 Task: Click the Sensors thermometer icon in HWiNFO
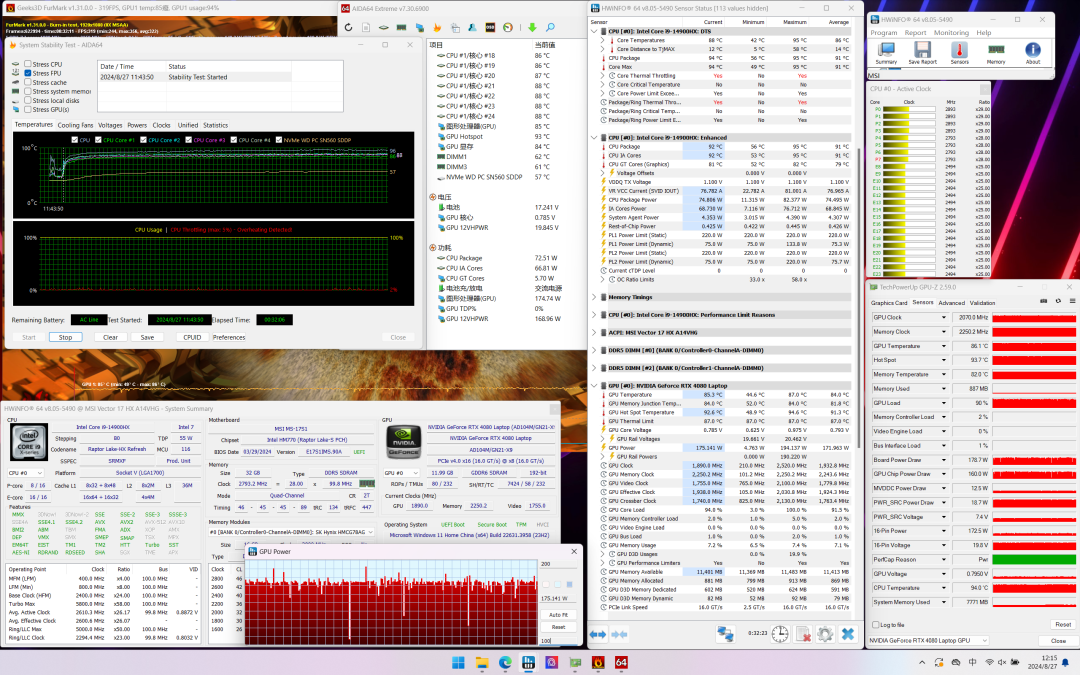(x=959, y=50)
